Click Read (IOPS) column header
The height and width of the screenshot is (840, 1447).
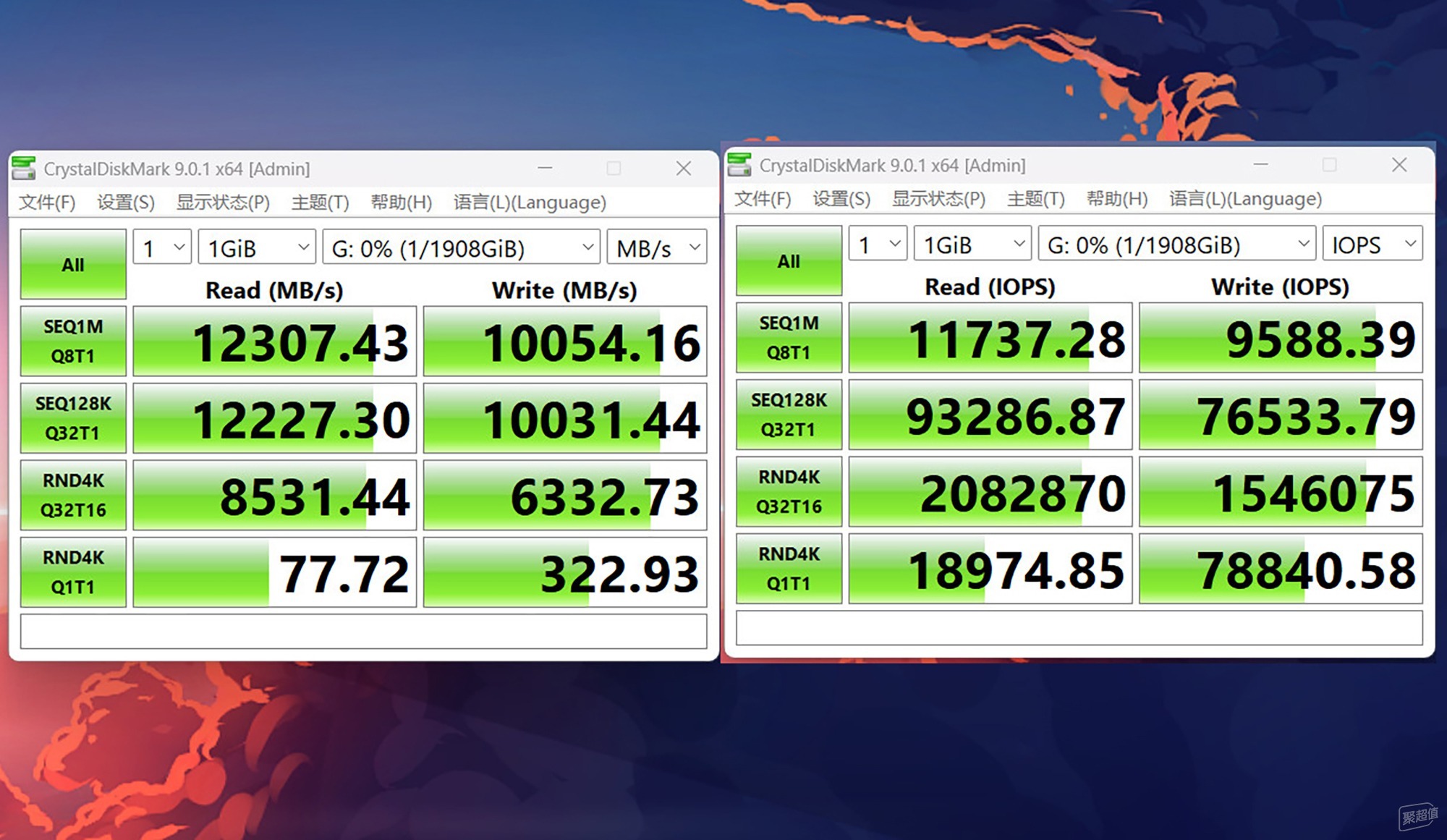click(x=990, y=287)
